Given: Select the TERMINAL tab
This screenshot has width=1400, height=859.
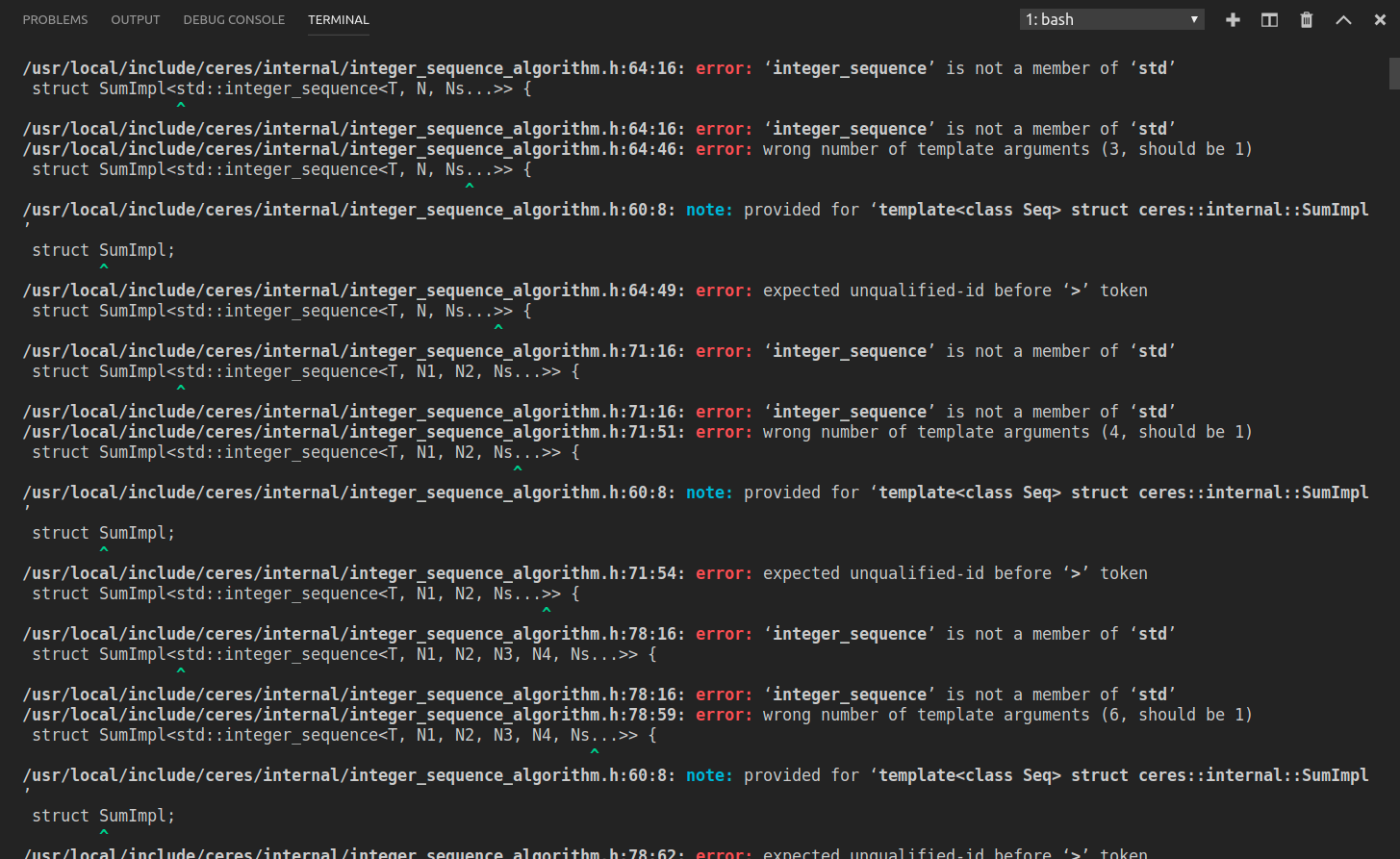Looking at the screenshot, I should tap(339, 19).
